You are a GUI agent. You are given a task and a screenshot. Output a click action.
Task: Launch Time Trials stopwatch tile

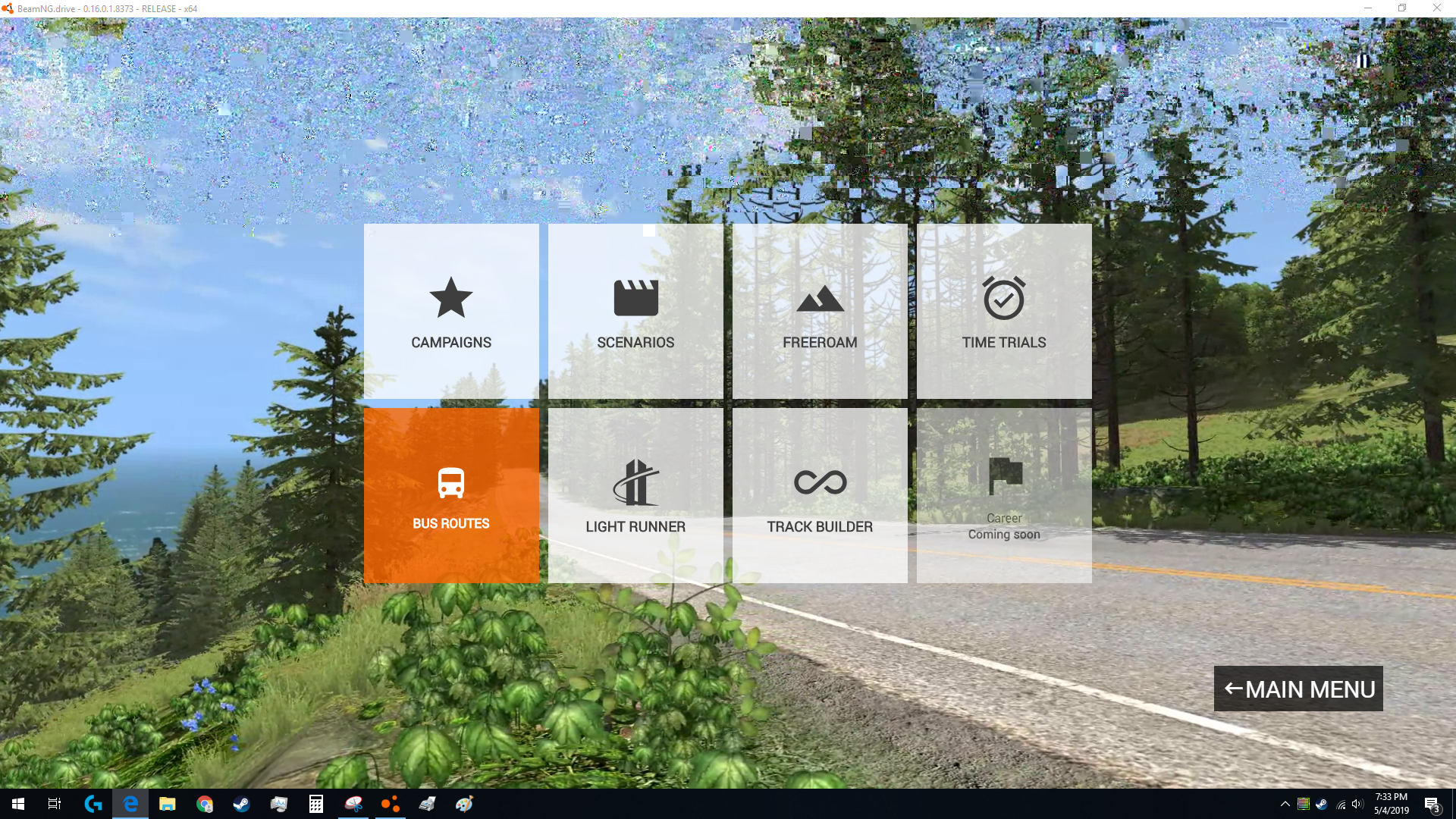1004,311
